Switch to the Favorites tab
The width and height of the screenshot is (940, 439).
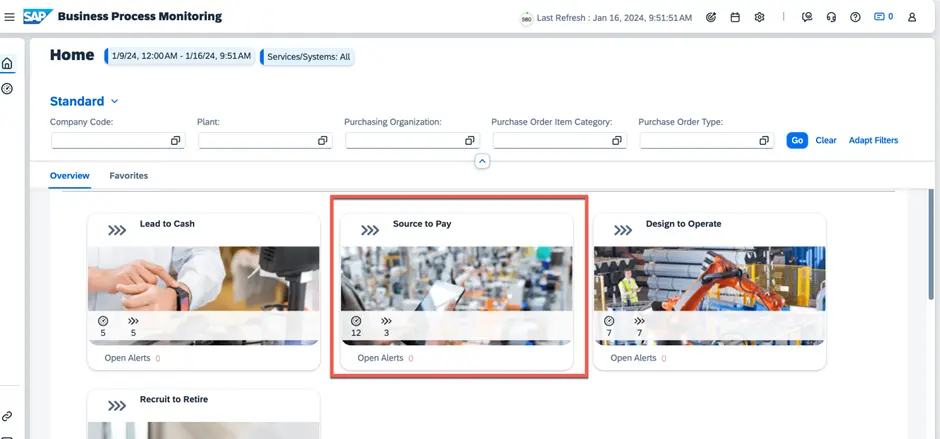(x=128, y=176)
